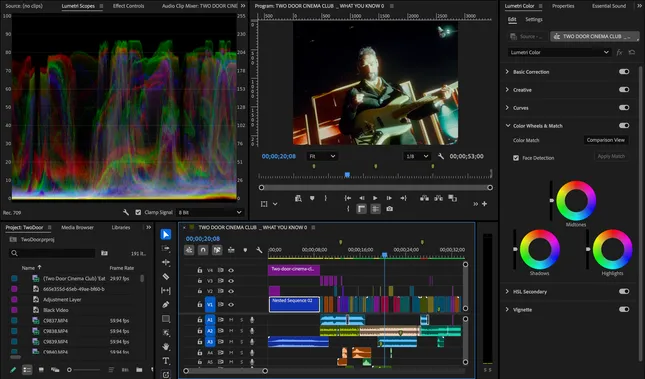Open the Media Browser tab

click(x=77, y=227)
